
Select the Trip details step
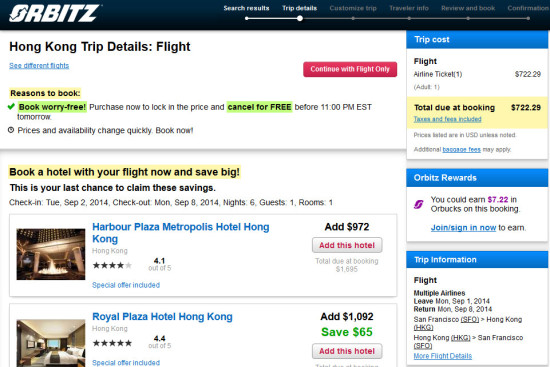pos(300,8)
